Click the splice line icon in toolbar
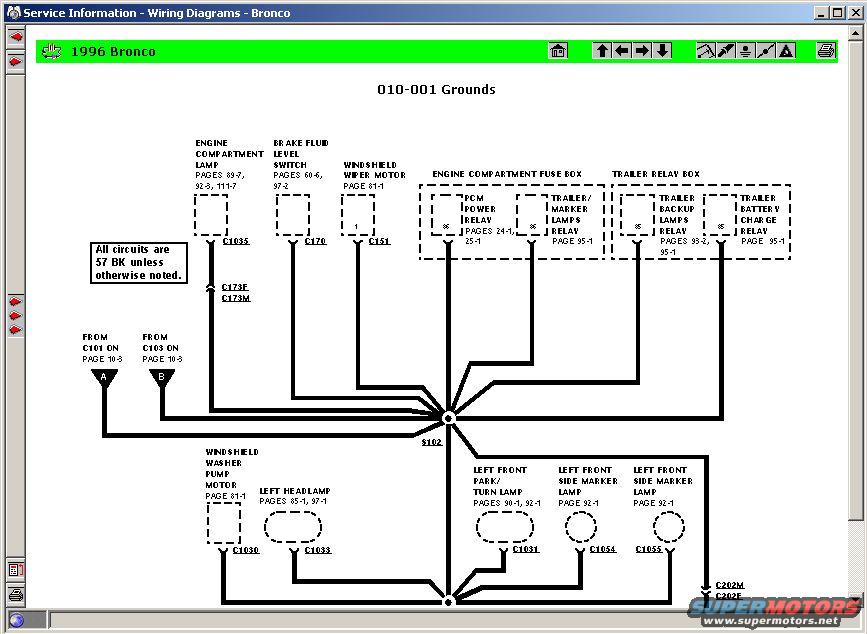The height and width of the screenshot is (634, 867). [766, 51]
